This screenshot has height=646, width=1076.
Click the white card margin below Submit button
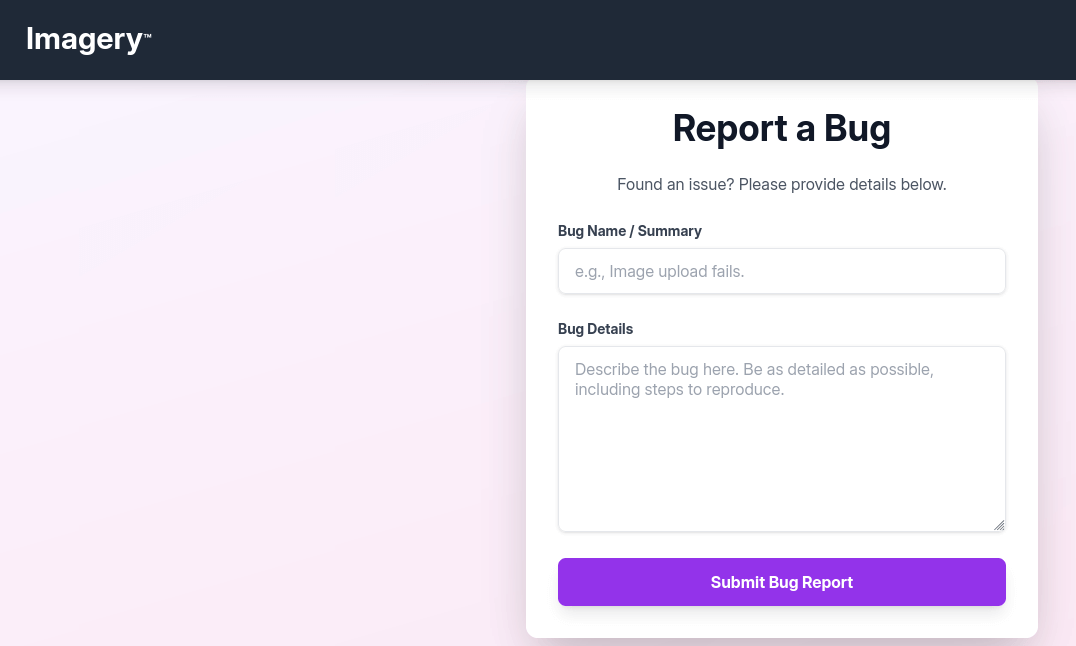click(781, 622)
